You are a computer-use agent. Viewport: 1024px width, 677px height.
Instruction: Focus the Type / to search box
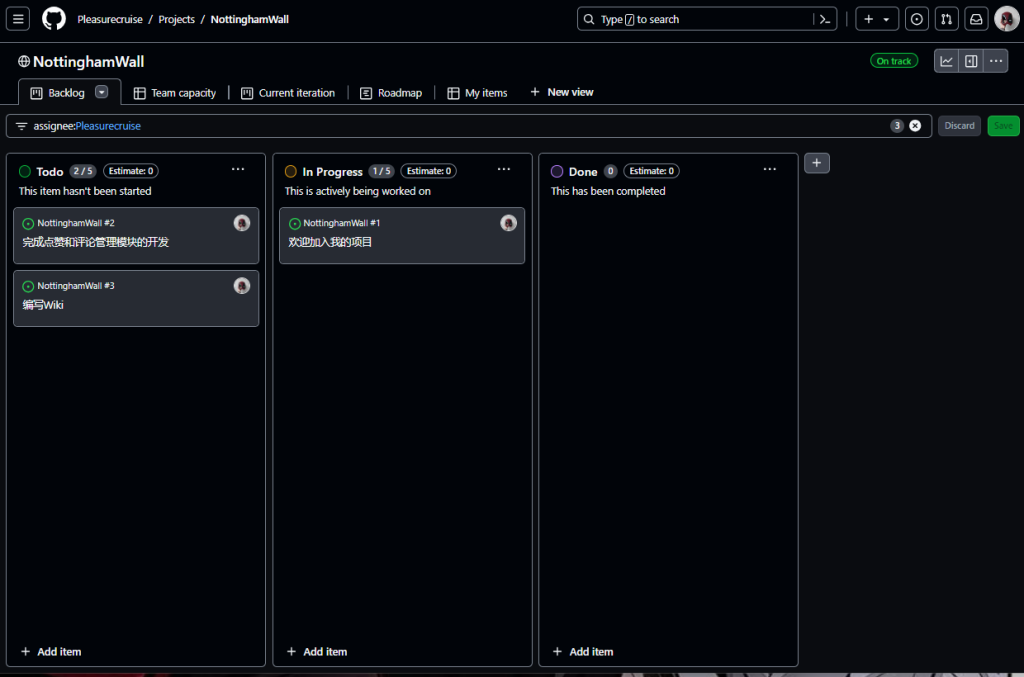click(707, 20)
